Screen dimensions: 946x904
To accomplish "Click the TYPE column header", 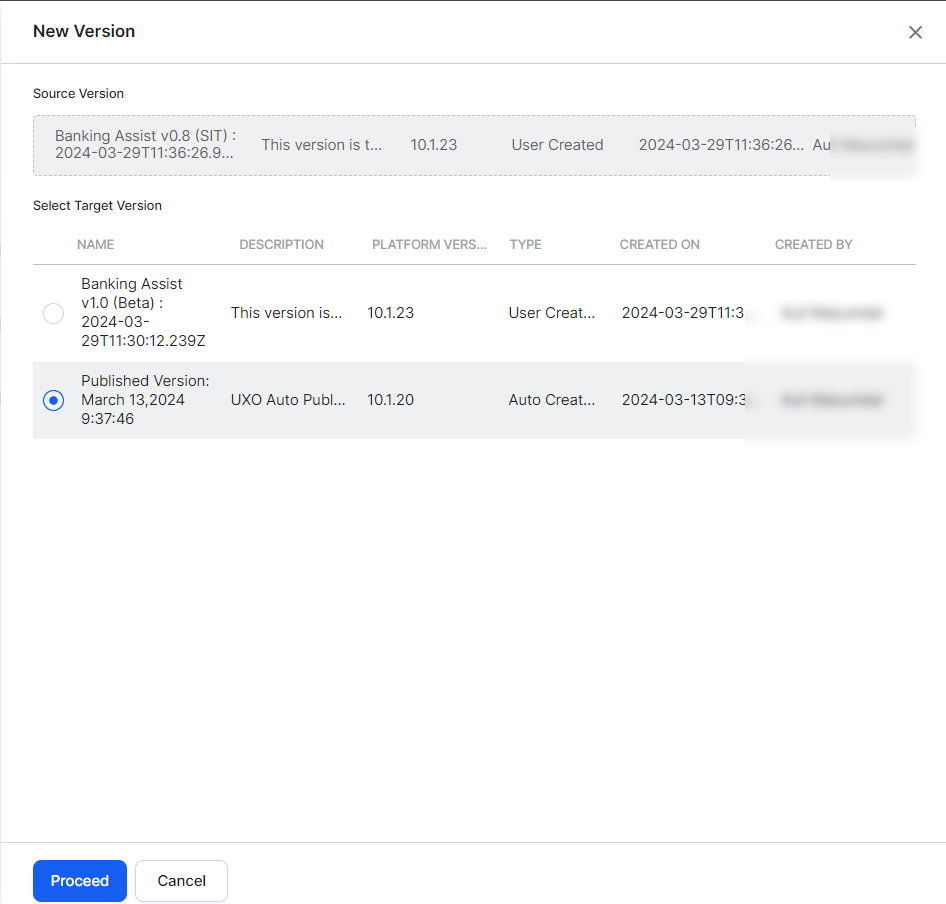I will [x=525, y=244].
